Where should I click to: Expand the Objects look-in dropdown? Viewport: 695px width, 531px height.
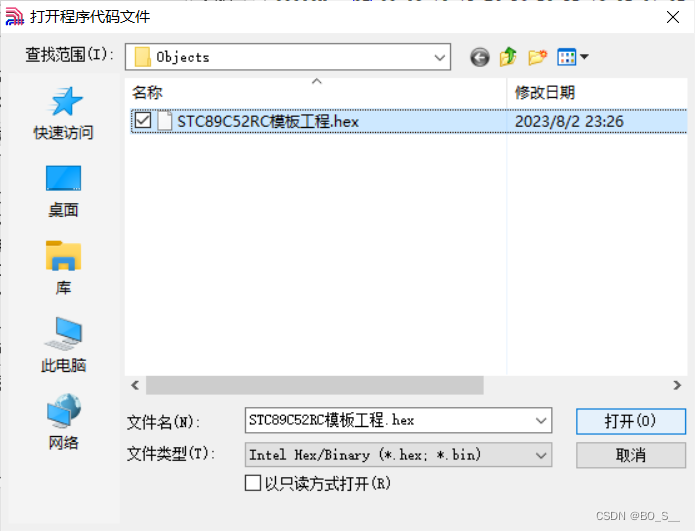point(440,57)
